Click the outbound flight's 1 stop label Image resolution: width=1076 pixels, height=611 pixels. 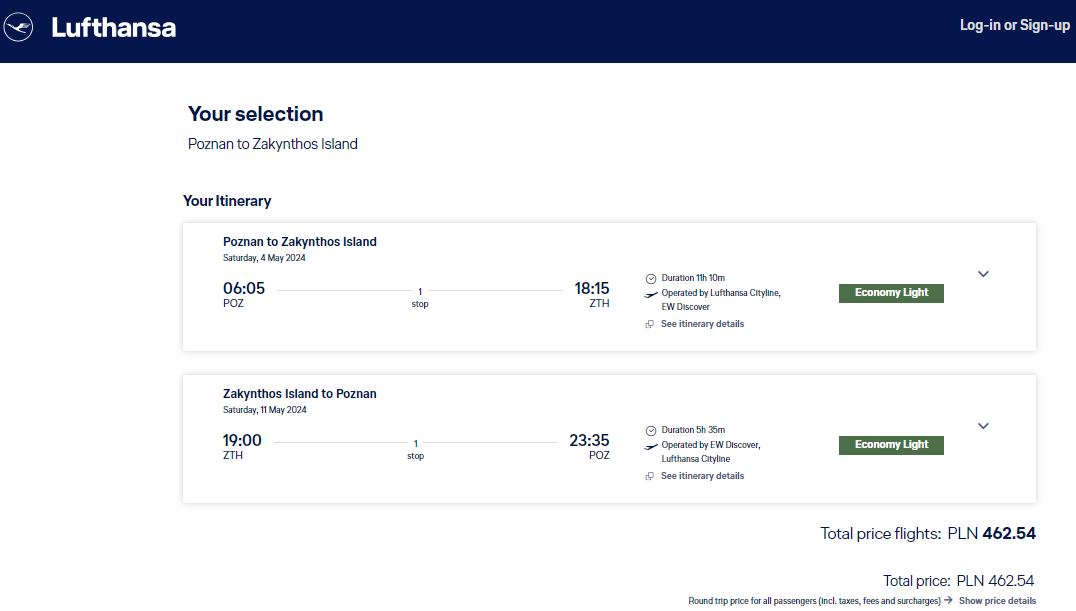(420, 298)
